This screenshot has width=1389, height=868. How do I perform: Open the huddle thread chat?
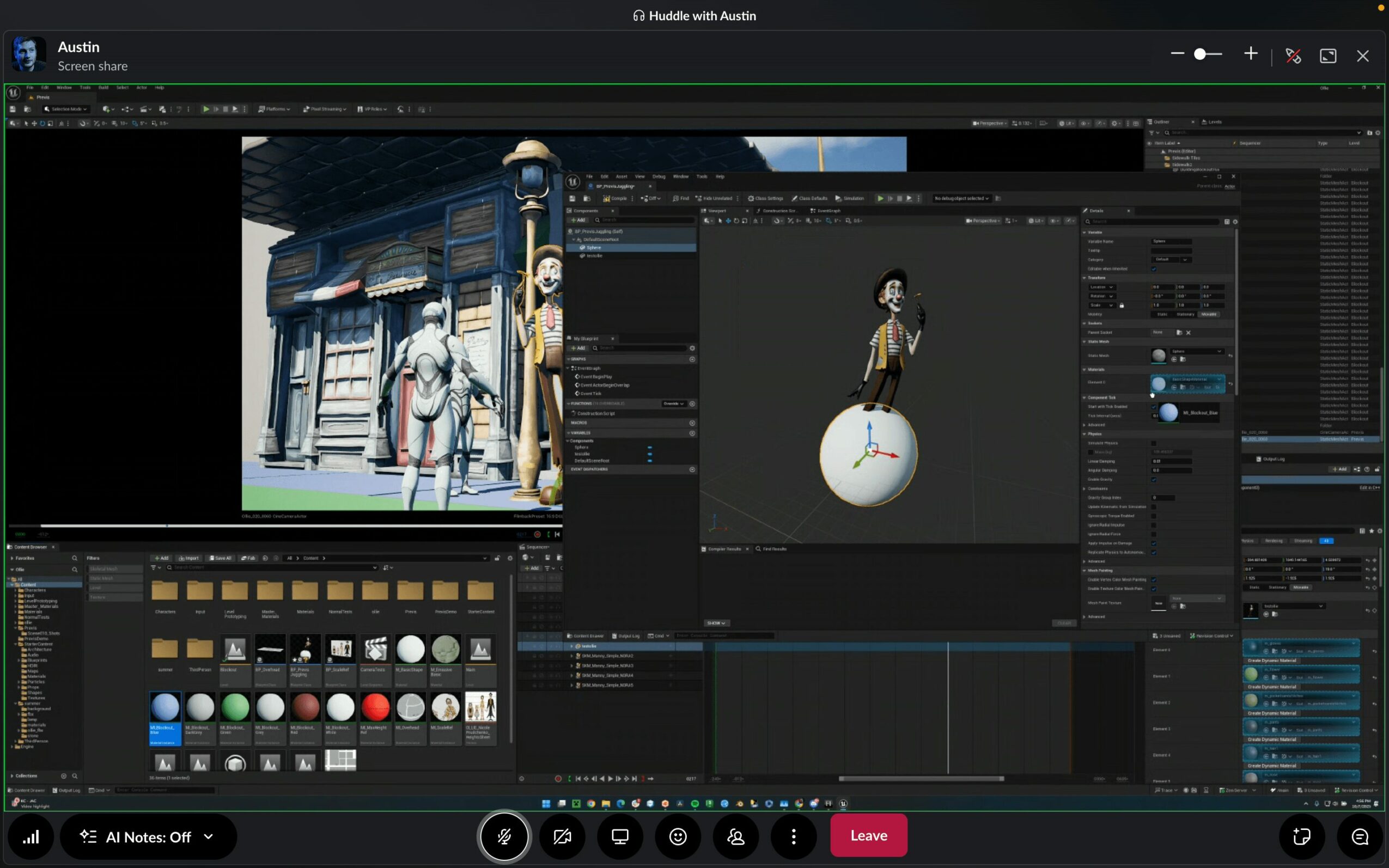click(x=1359, y=836)
